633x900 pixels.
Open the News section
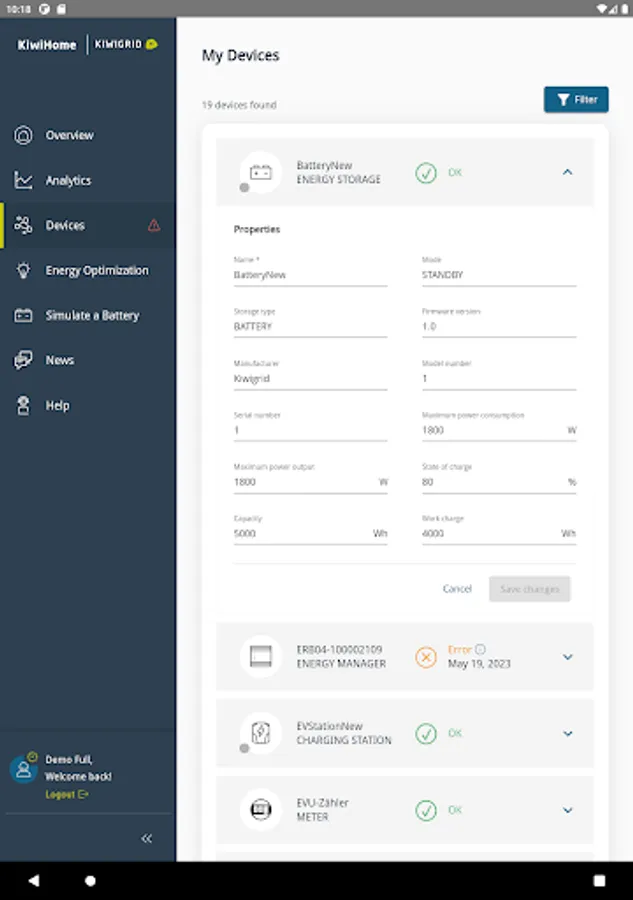pyautogui.click(x=88, y=360)
